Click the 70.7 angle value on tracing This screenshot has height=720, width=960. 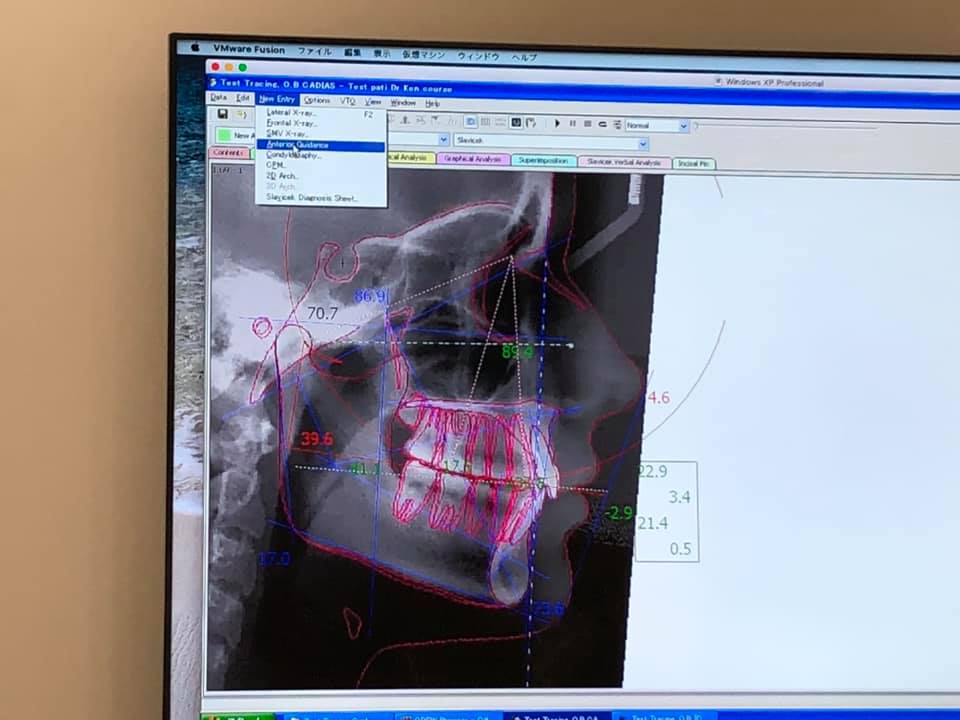point(322,313)
